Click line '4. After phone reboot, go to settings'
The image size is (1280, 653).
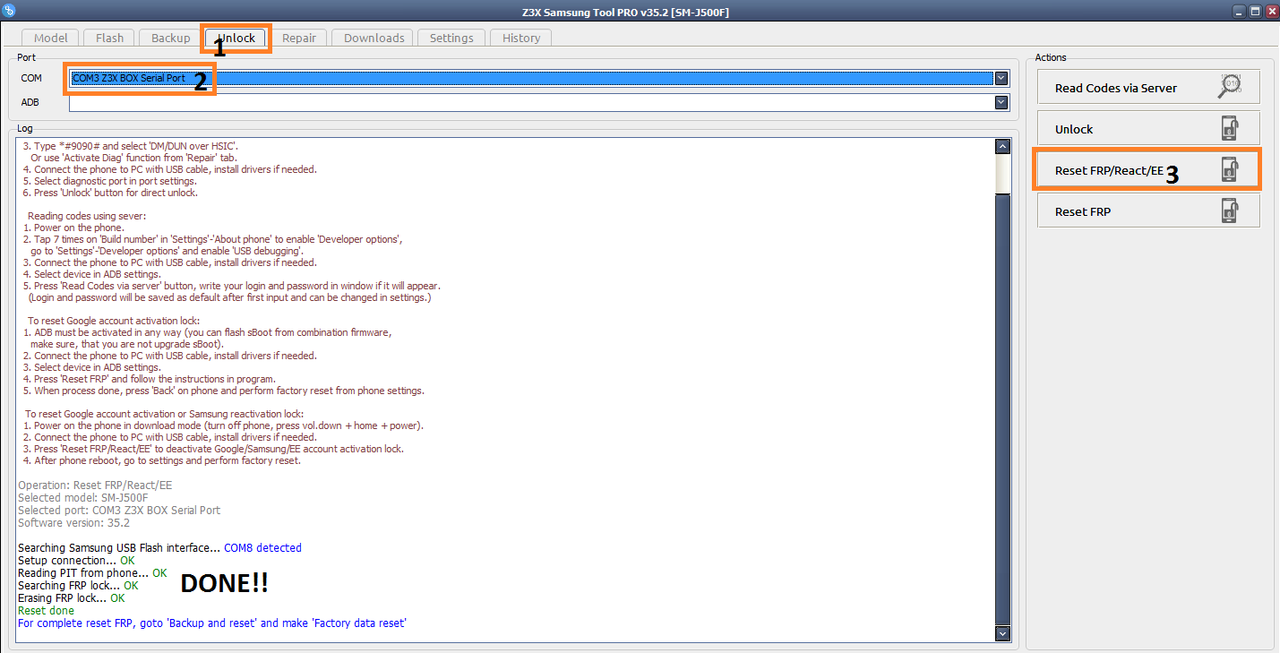pos(161,461)
